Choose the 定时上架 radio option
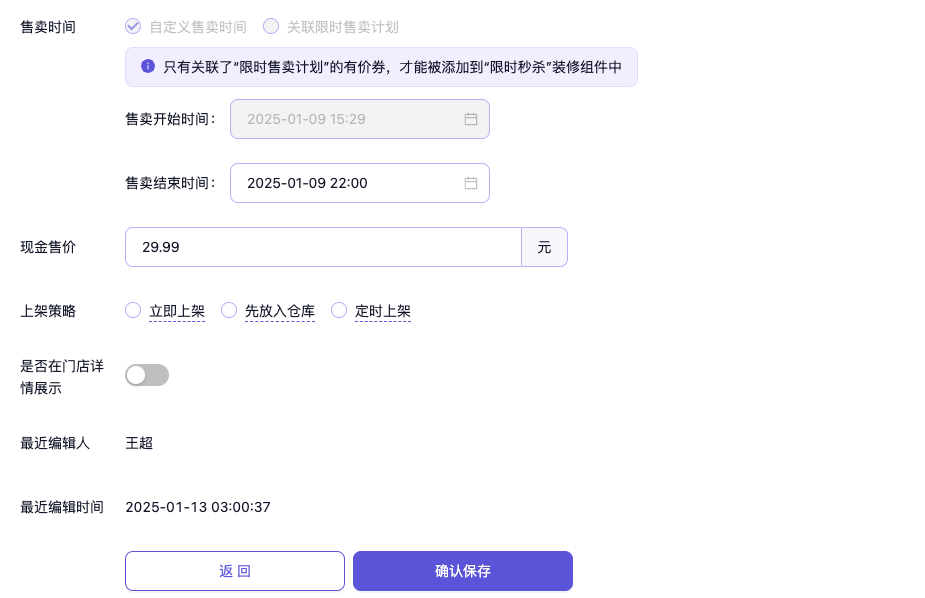The width and height of the screenshot is (925, 598). tap(339, 311)
